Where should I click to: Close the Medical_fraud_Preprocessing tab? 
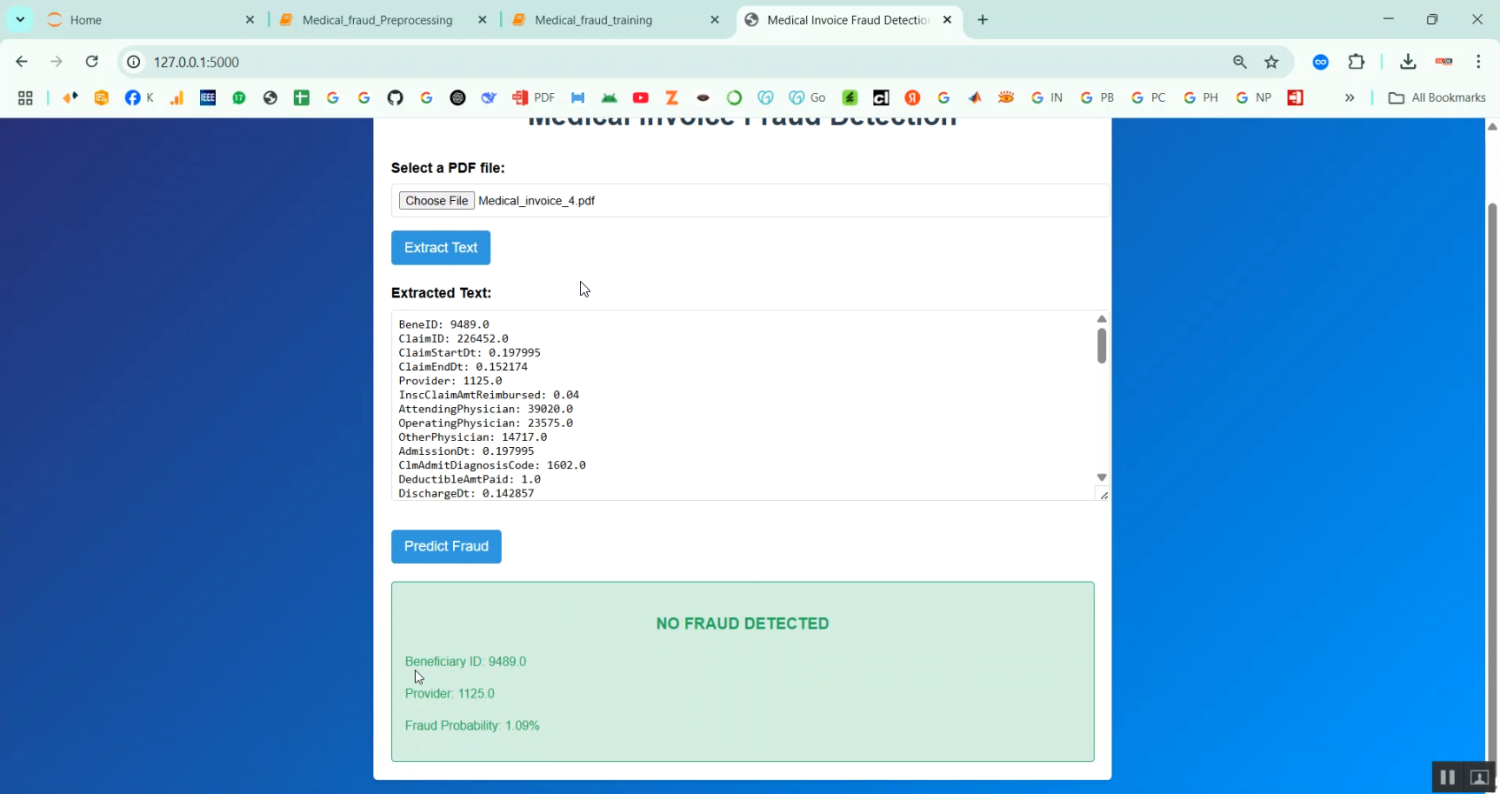click(482, 20)
